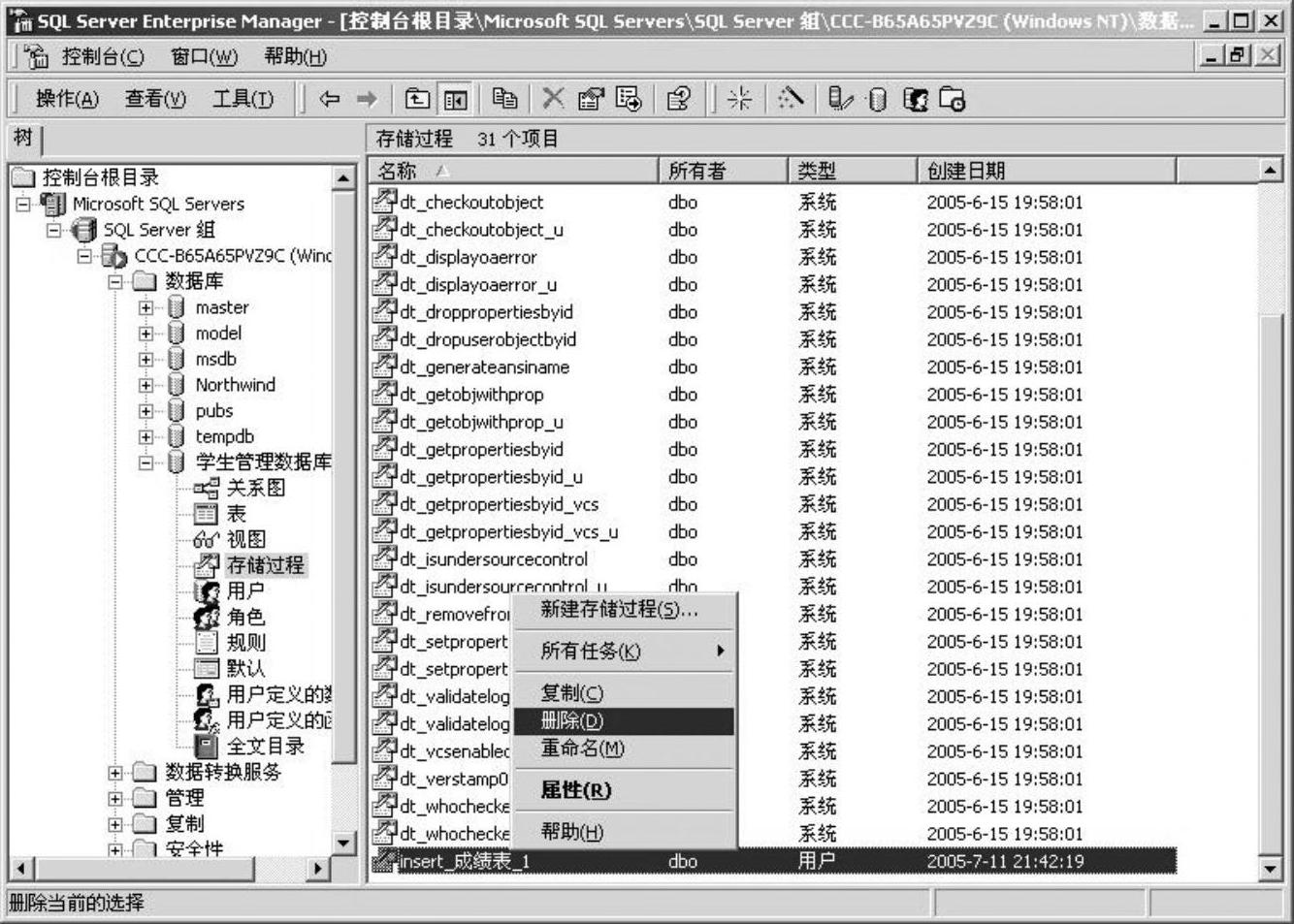Select the dt_checkoutobject stored procedure row

coord(773,203)
